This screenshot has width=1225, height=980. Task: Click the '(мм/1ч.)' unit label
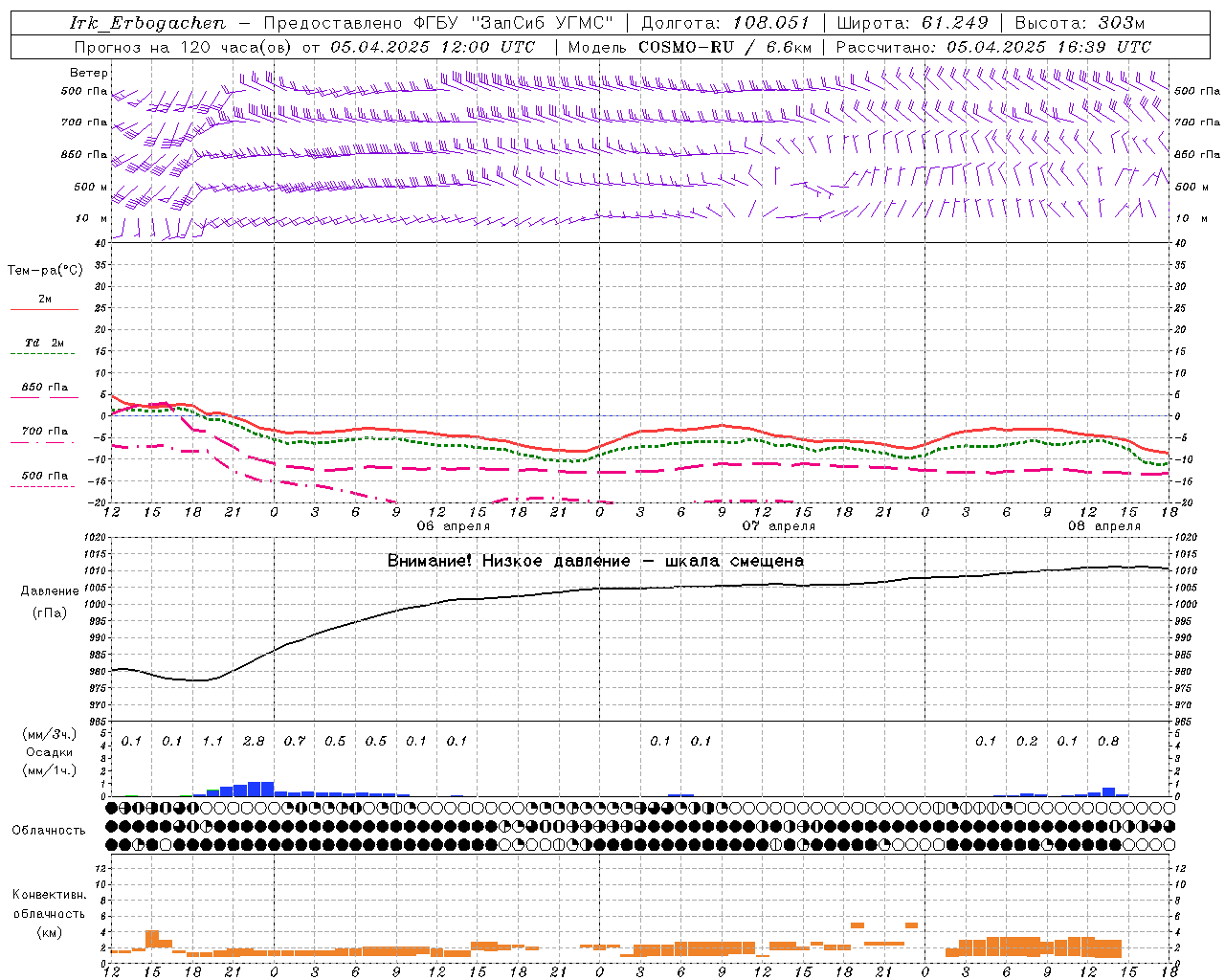pyautogui.click(x=50, y=770)
